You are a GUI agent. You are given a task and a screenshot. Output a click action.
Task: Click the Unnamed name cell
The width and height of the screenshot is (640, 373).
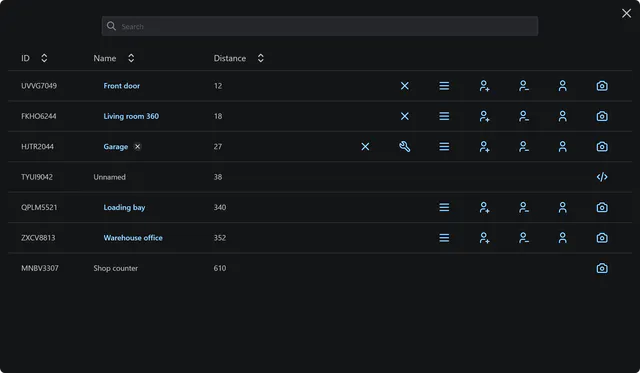109,177
